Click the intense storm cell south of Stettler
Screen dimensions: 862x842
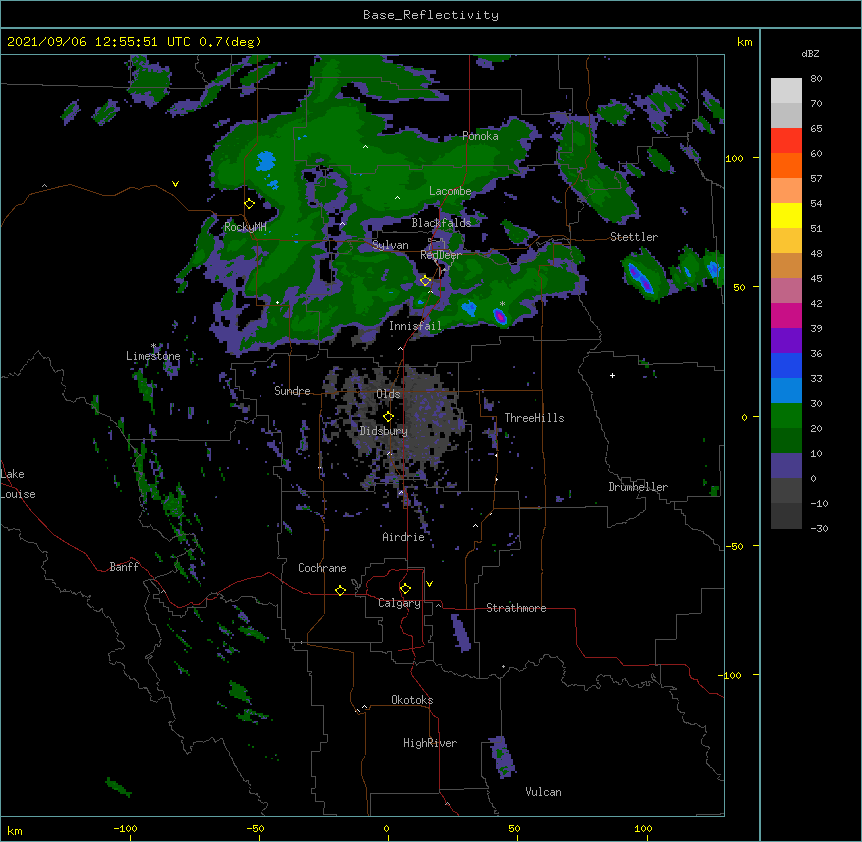(x=640, y=278)
